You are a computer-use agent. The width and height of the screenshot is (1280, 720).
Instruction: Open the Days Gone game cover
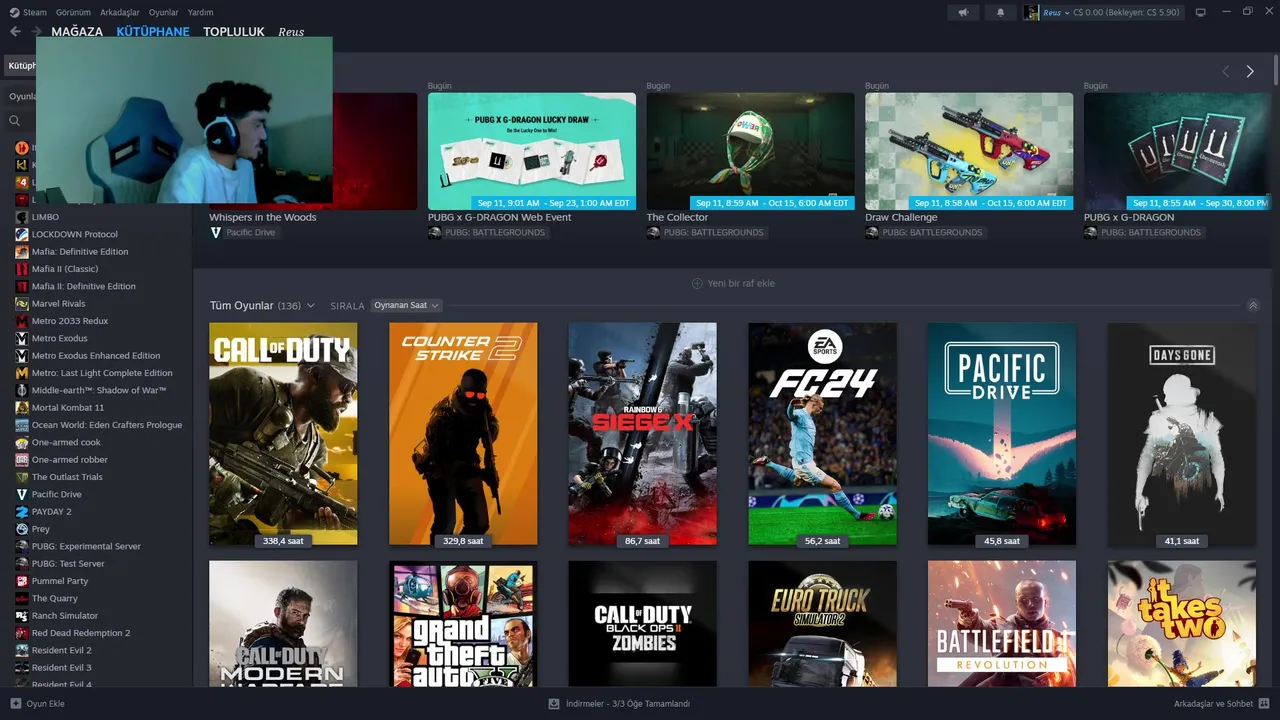[1182, 434]
